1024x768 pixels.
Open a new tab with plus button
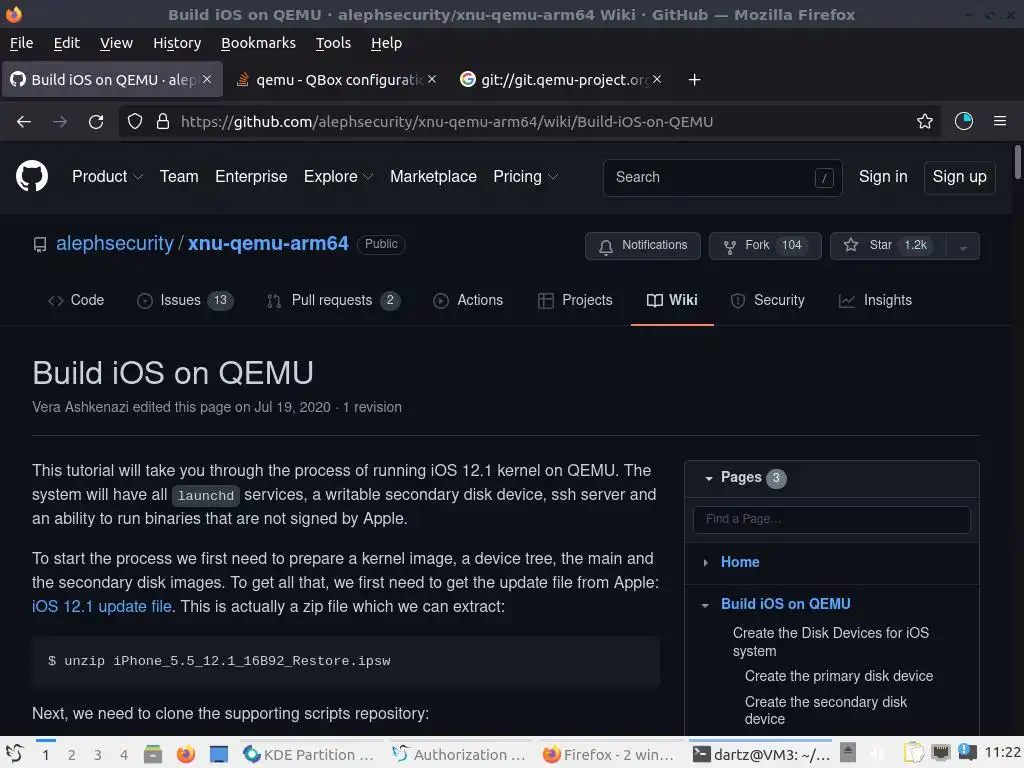pos(694,80)
